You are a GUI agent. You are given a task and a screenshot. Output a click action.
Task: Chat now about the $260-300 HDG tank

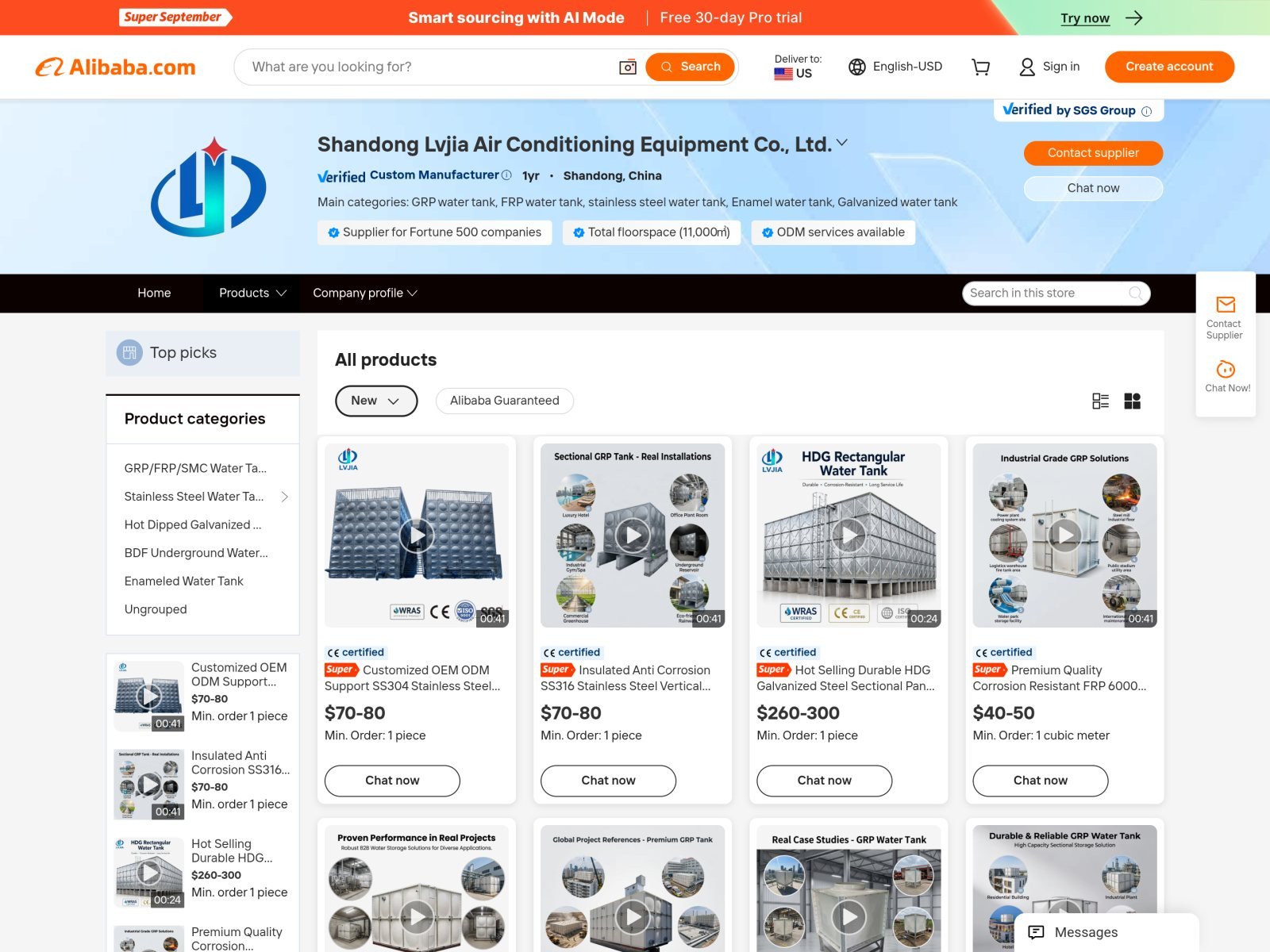click(824, 781)
